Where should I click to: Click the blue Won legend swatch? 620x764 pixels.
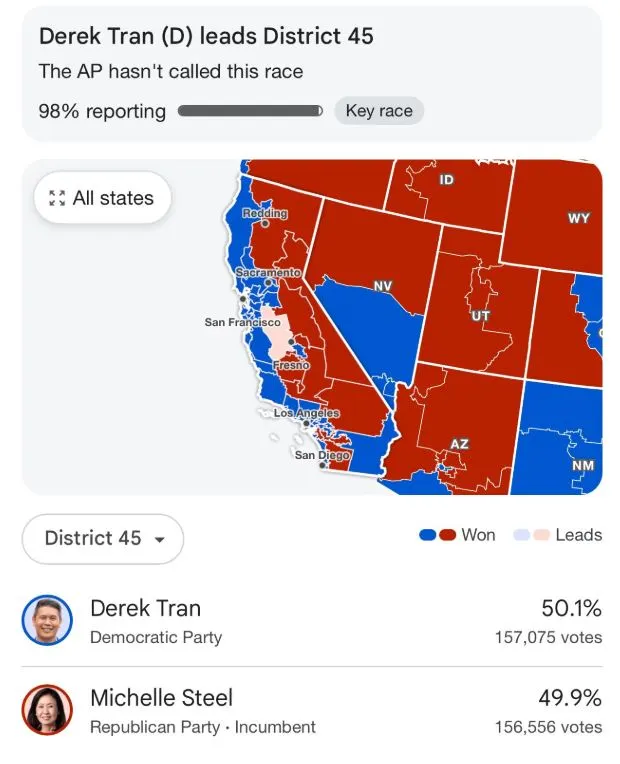tap(427, 535)
